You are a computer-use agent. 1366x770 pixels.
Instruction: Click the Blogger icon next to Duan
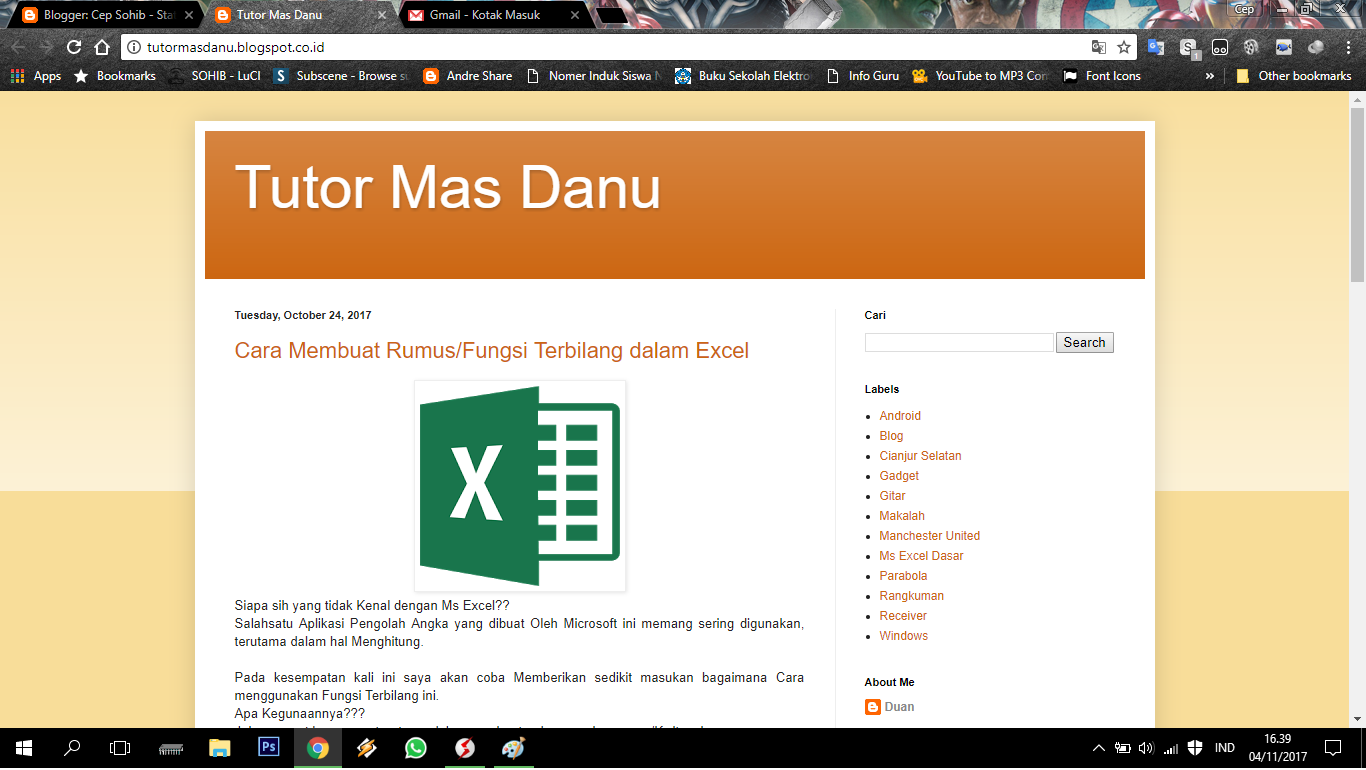[x=873, y=707]
